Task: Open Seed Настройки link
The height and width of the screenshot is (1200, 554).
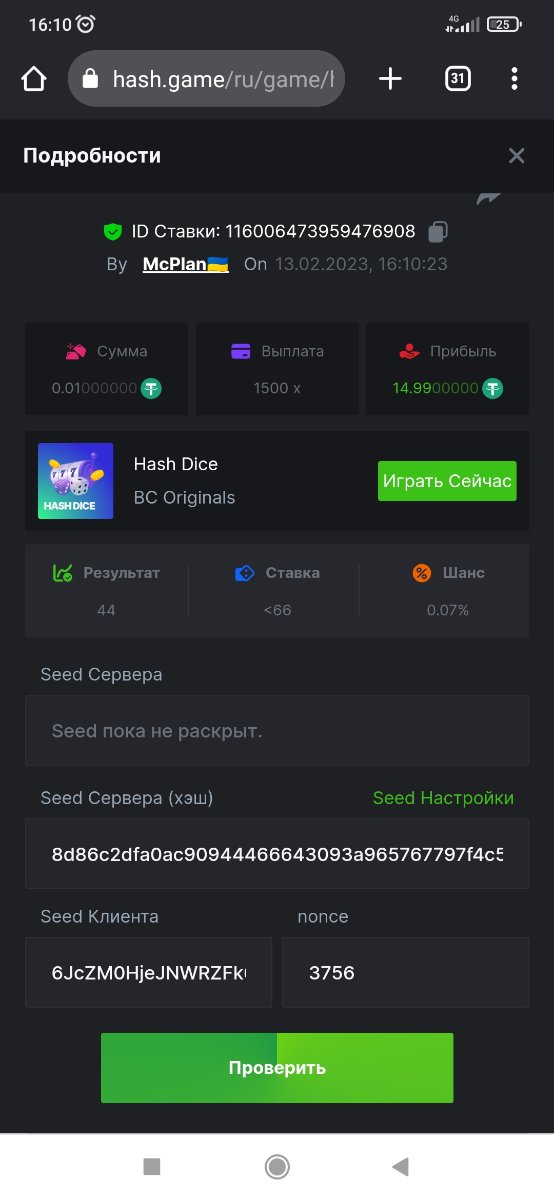Action: point(443,797)
